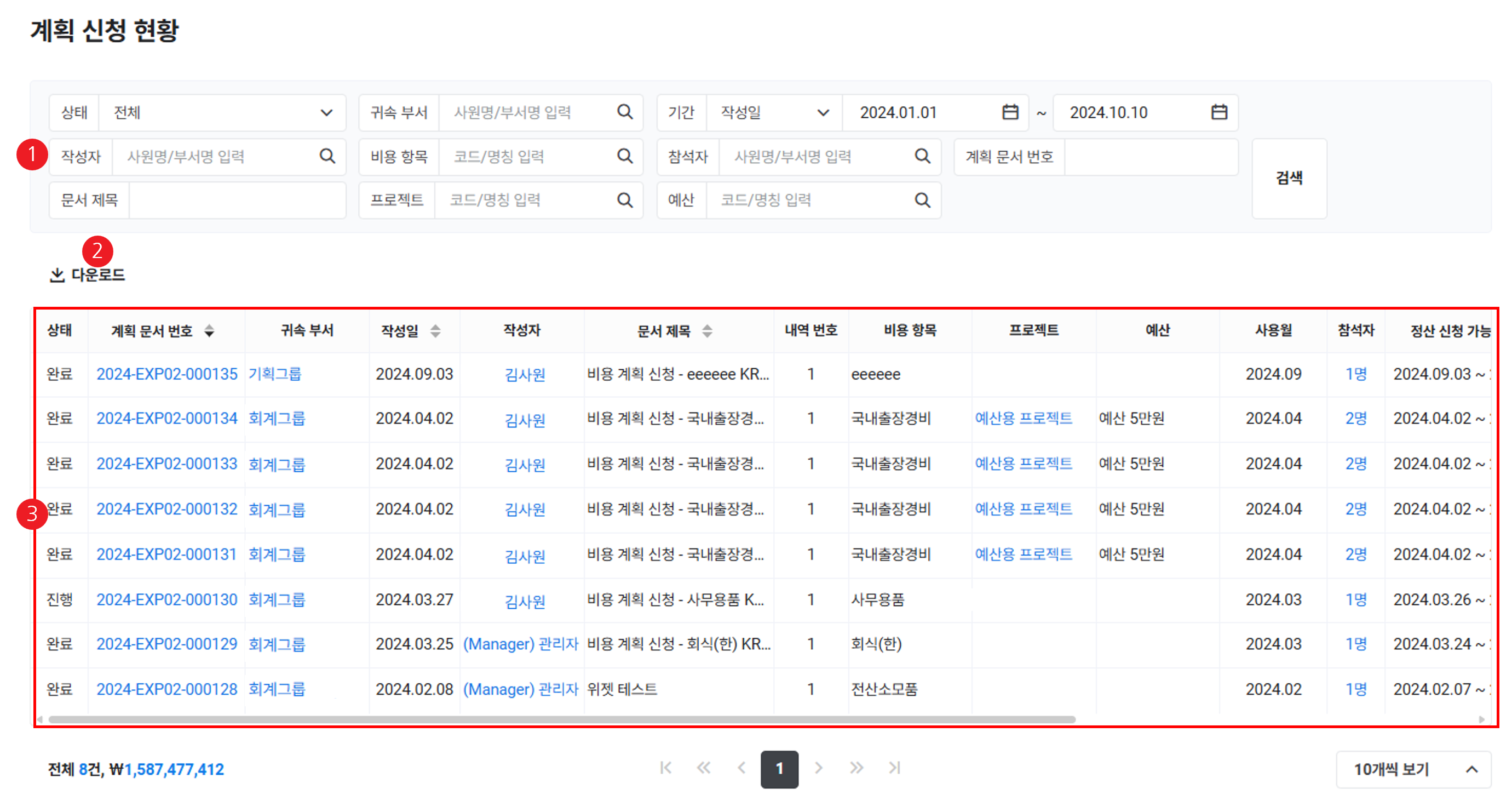Sort table by 작성일 column

point(435,330)
